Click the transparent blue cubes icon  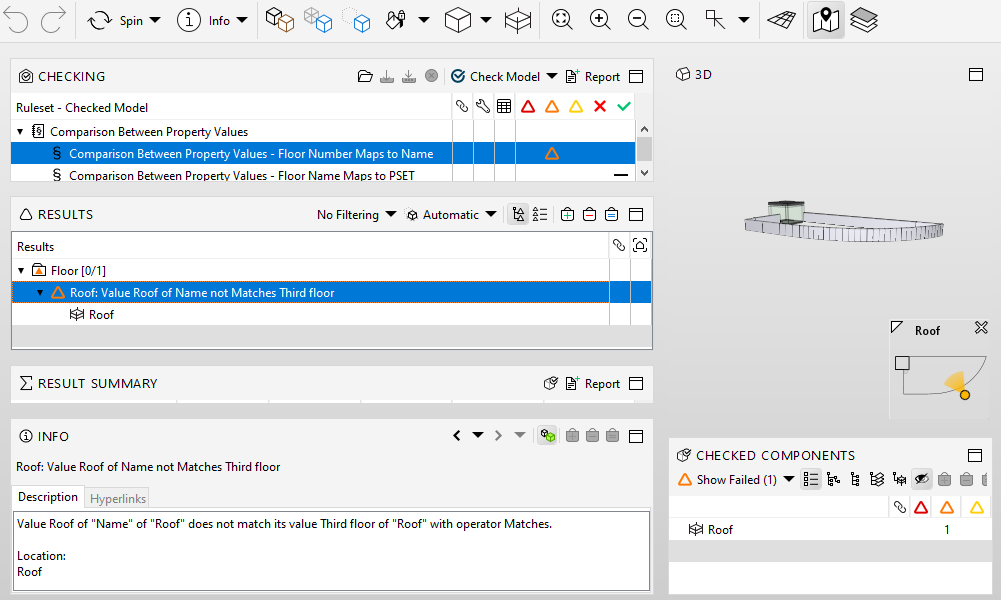(318, 20)
